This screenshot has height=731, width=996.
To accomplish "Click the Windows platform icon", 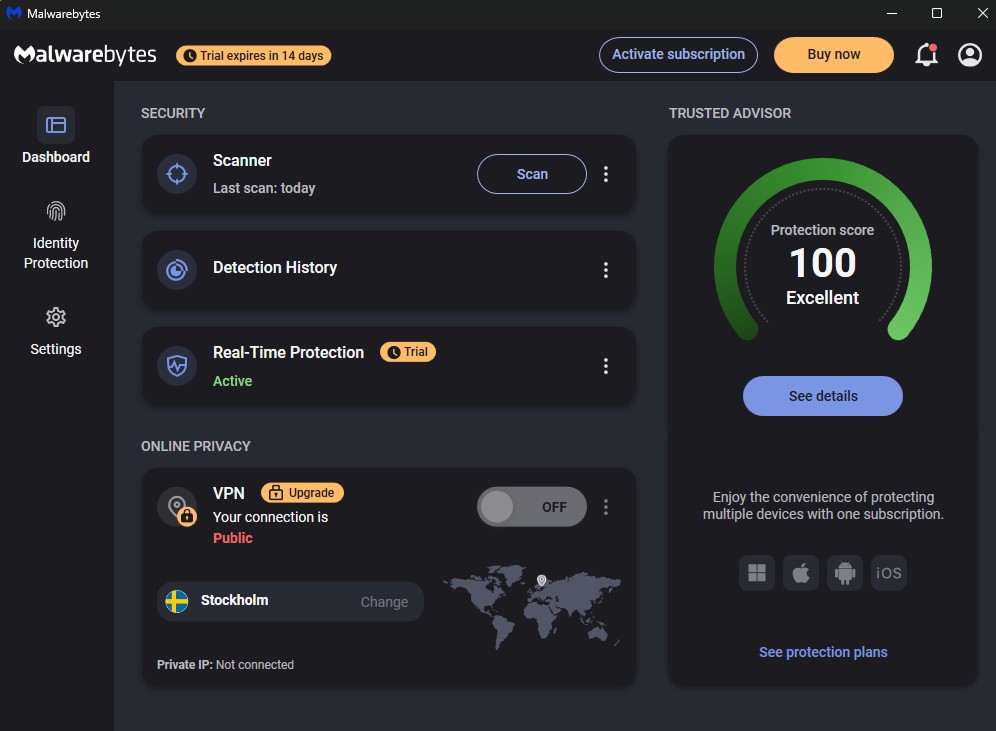I will click(757, 573).
